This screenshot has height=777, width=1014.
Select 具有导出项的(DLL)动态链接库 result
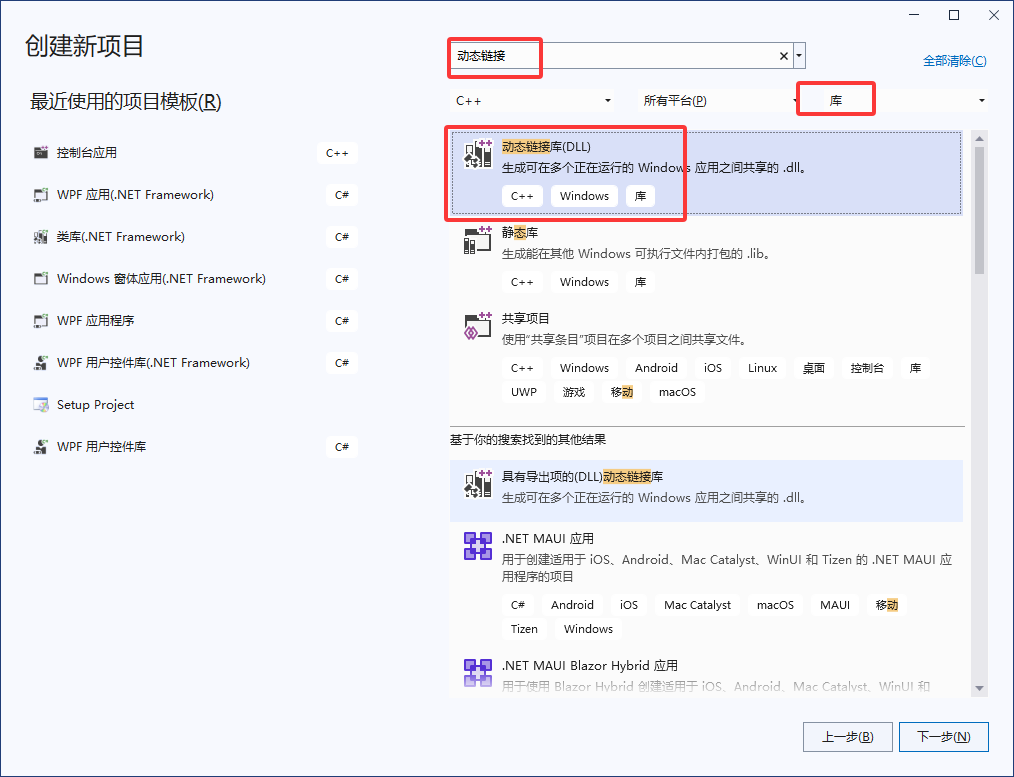tap(706, 491)
